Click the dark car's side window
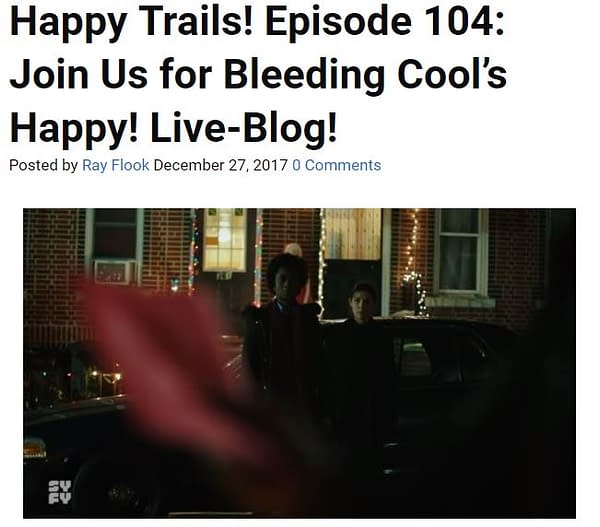 (x=415, y=358)
